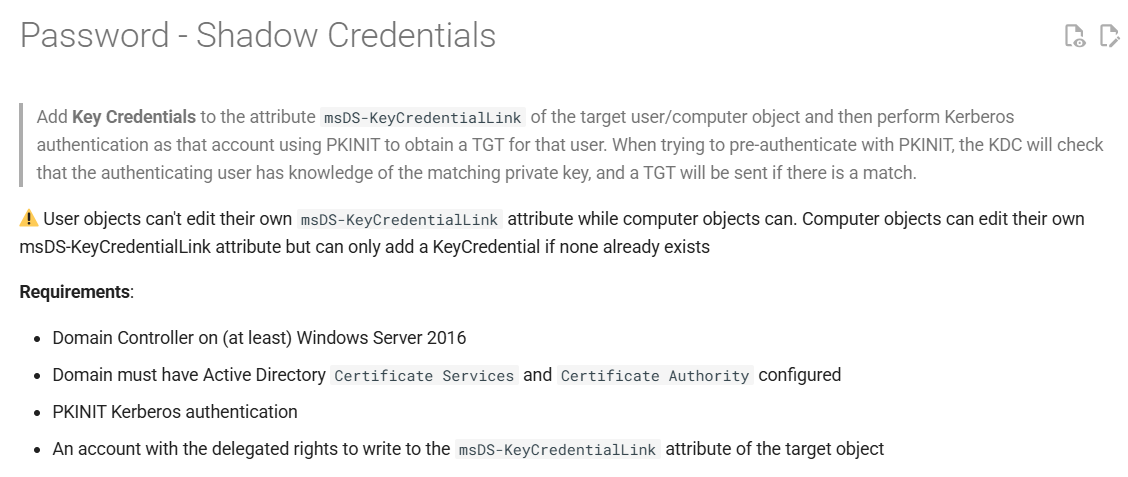
Task: Click msDS-KeyCredentialLink code in the warning paragraph
Action: (401, 219)
